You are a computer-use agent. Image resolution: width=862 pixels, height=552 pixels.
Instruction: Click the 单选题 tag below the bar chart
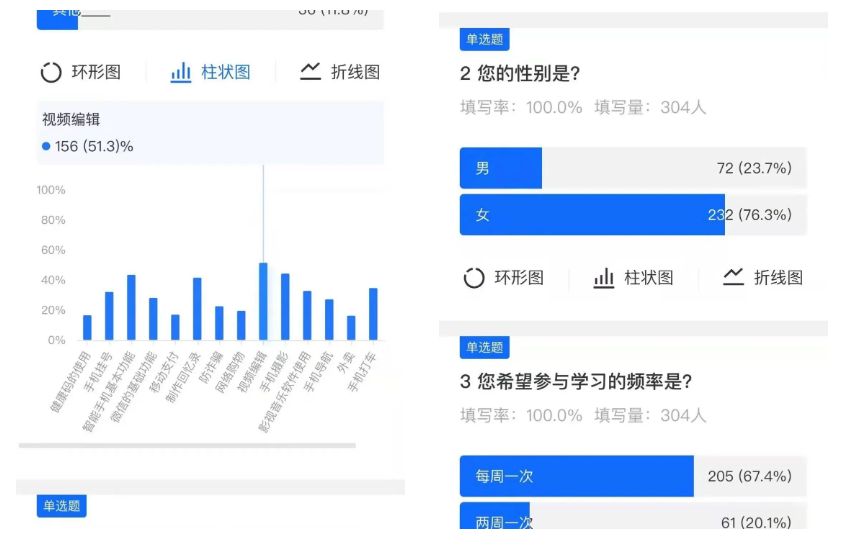(62, 506)
